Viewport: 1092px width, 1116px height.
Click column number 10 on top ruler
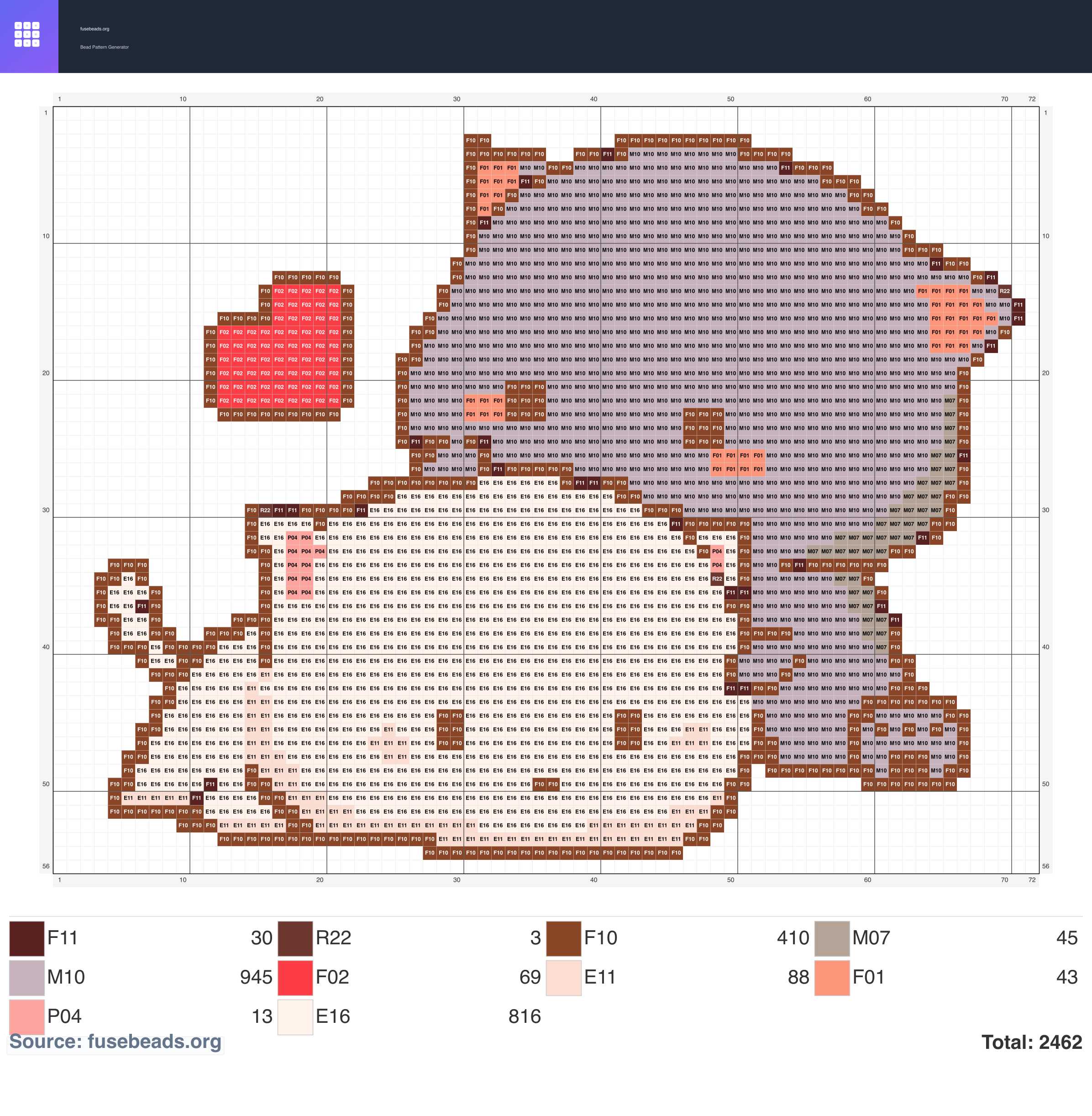[183, 99]
